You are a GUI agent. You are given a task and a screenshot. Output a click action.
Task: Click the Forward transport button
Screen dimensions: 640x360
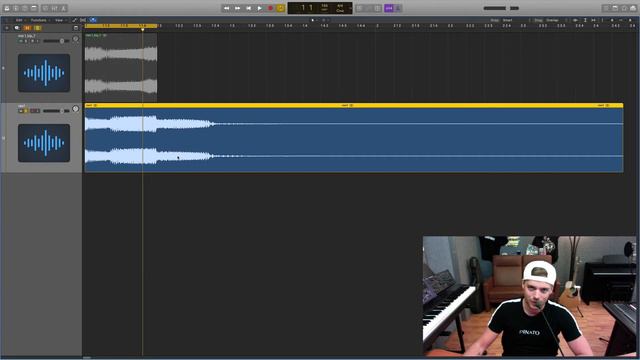(x=238, y=8)
